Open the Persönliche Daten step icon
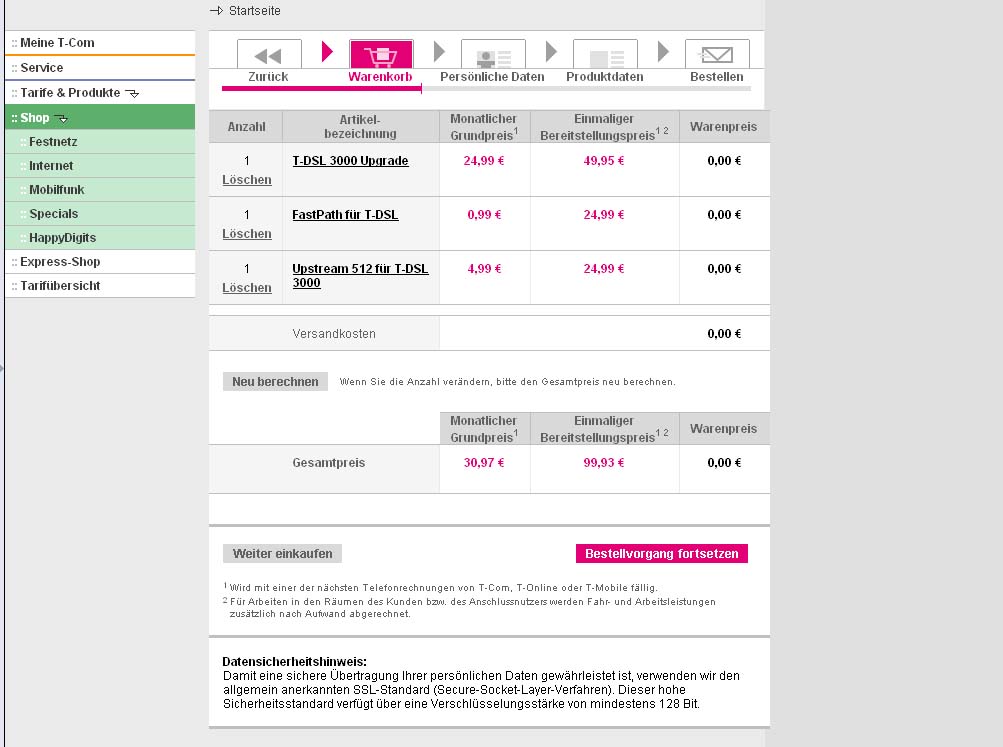 [493, 54]
